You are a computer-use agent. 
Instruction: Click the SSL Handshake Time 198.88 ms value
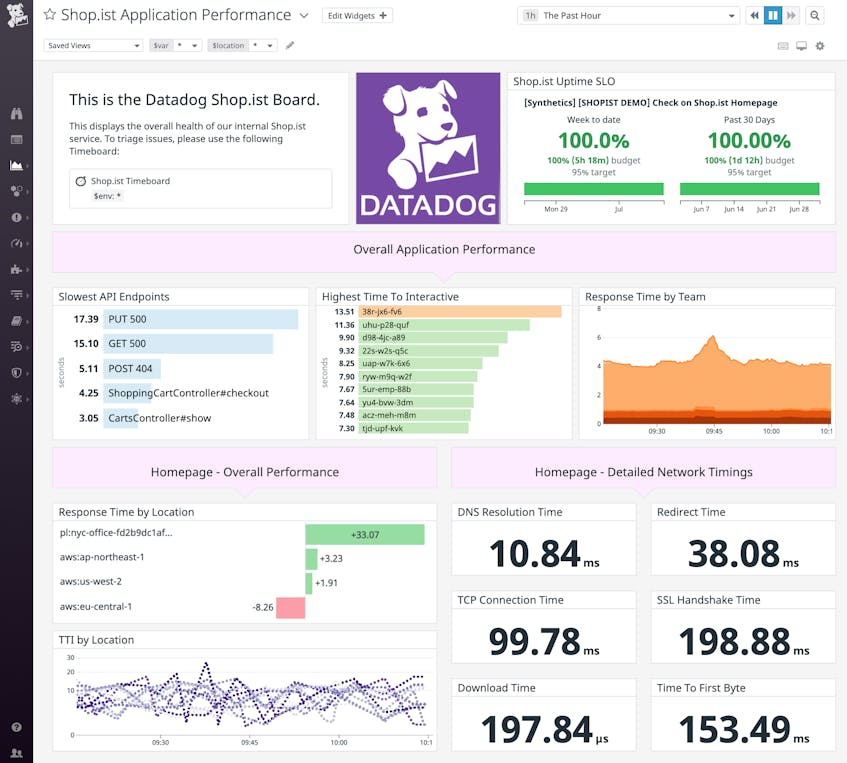744,642
